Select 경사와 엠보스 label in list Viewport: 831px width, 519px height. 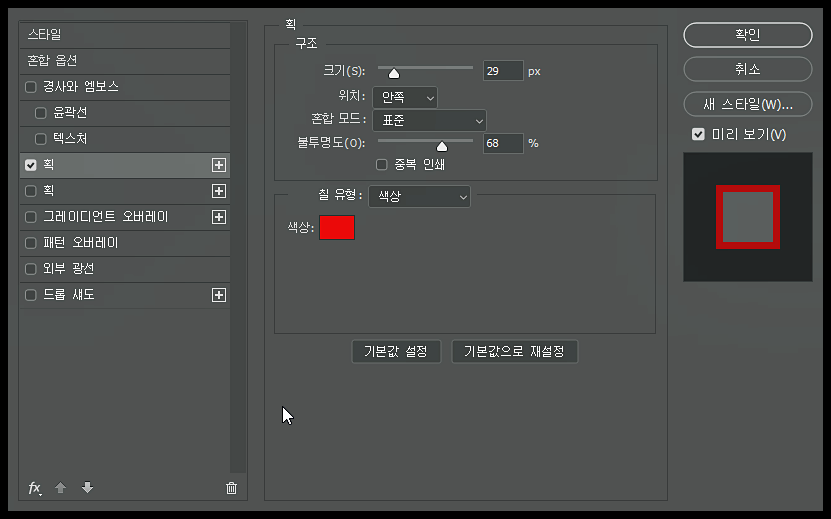81,86
